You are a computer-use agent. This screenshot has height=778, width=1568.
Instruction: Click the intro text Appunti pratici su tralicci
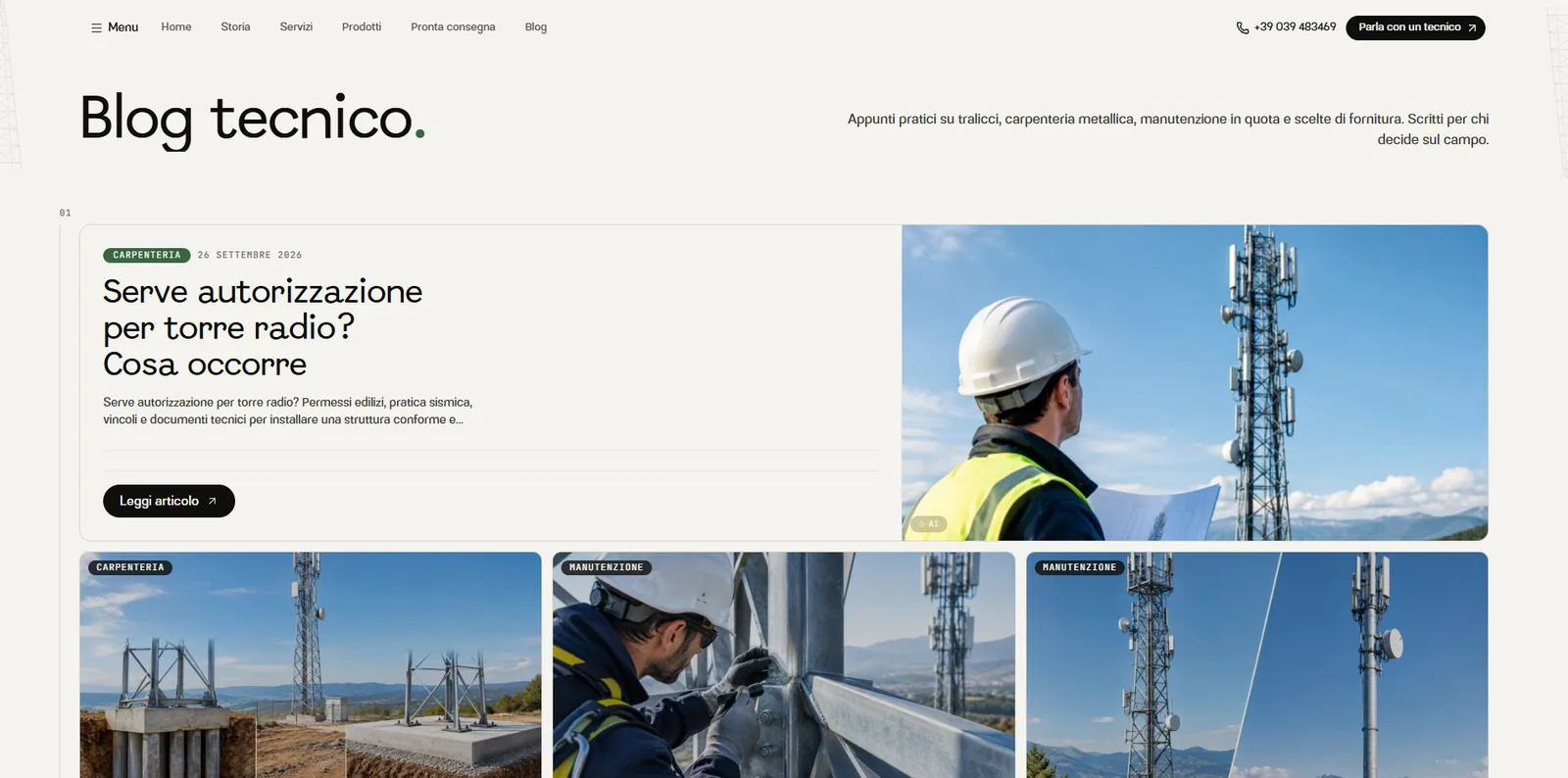(x=1168, y=129)
